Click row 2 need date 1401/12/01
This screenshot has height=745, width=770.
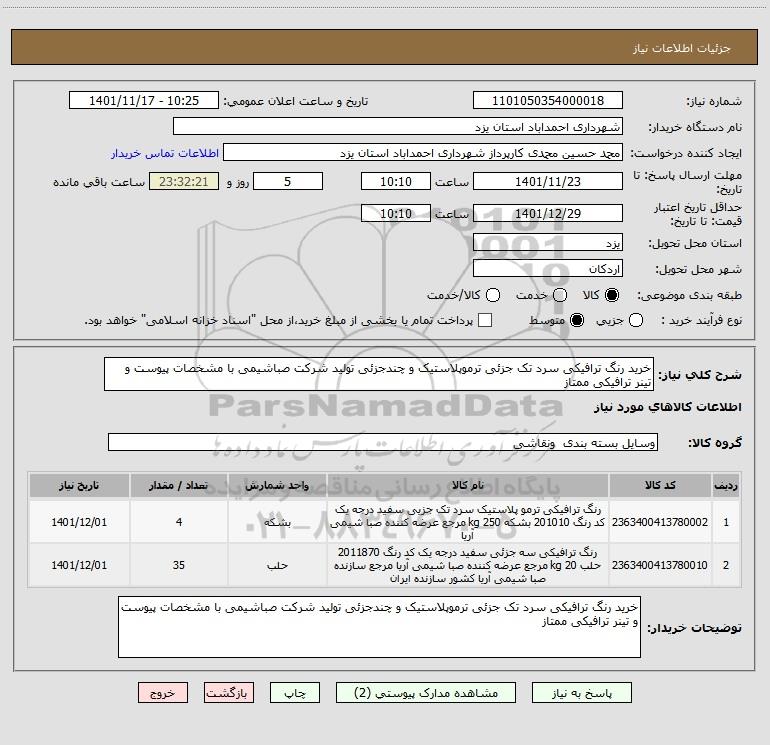tap(79, 565)
